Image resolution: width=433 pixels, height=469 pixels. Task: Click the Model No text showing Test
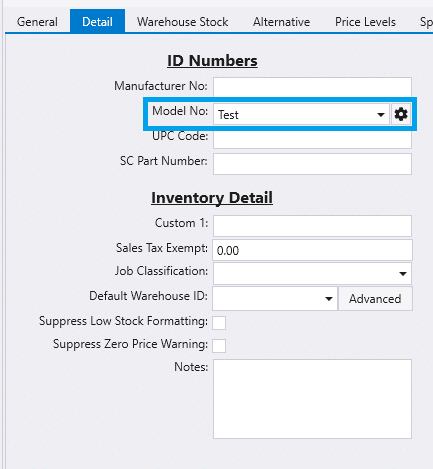point(228,115)
